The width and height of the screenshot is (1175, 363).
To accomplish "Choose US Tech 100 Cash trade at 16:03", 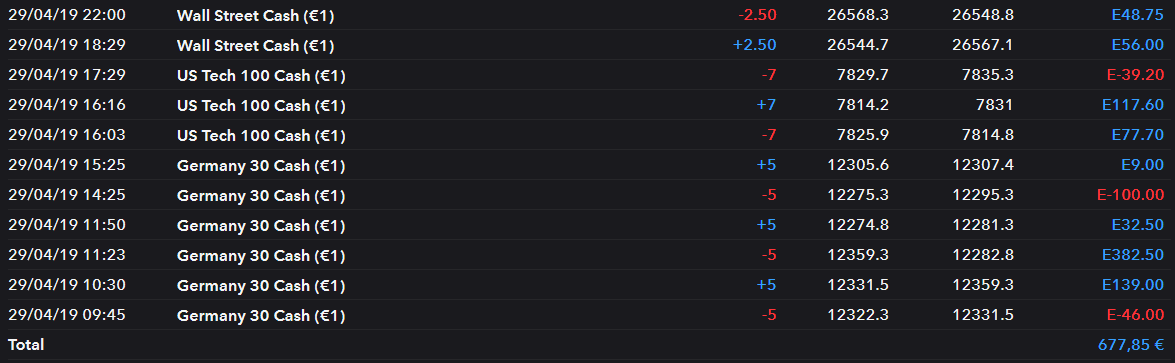I will [588, 135].
